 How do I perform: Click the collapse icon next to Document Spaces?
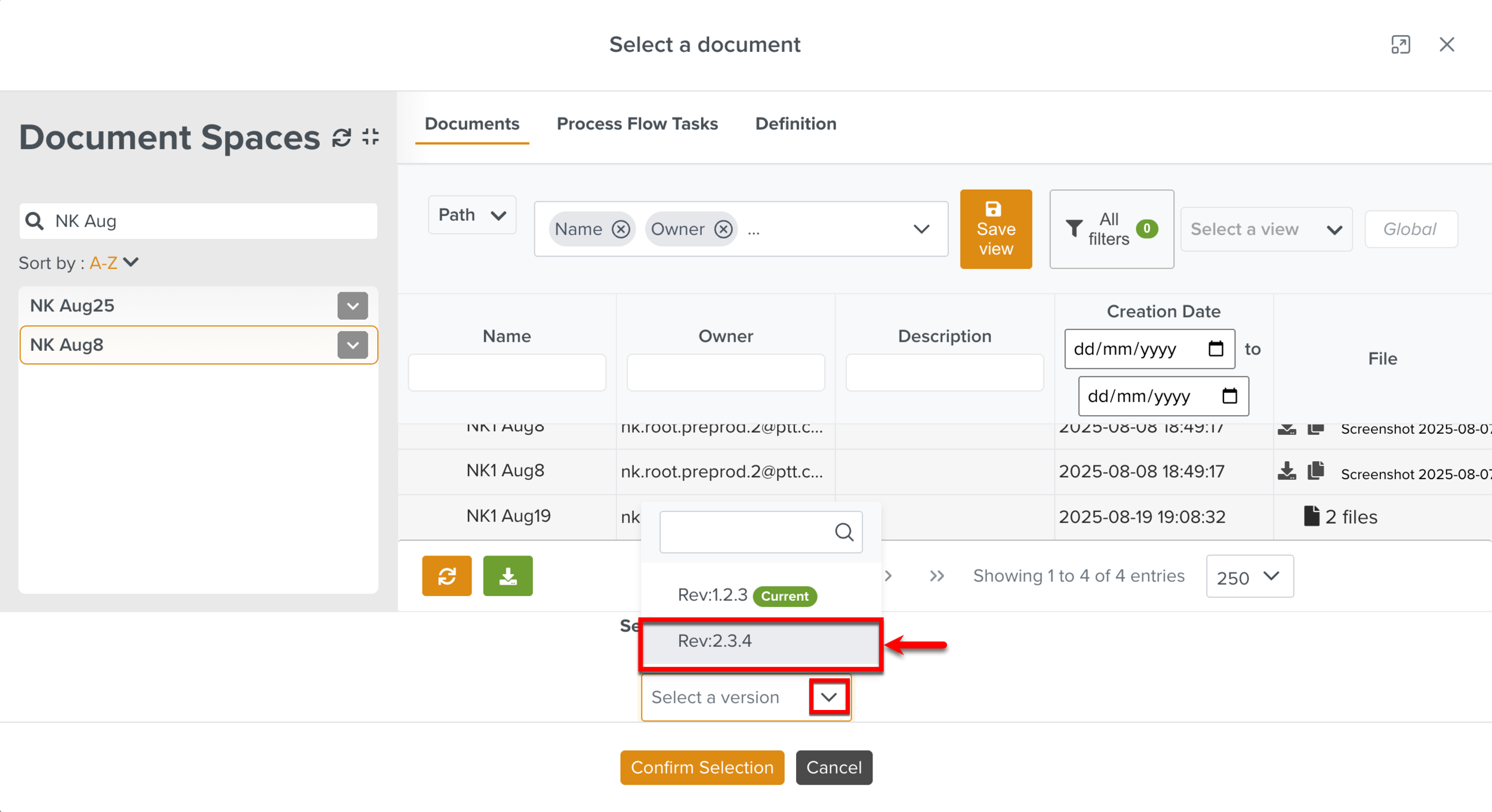click(371, 137)
